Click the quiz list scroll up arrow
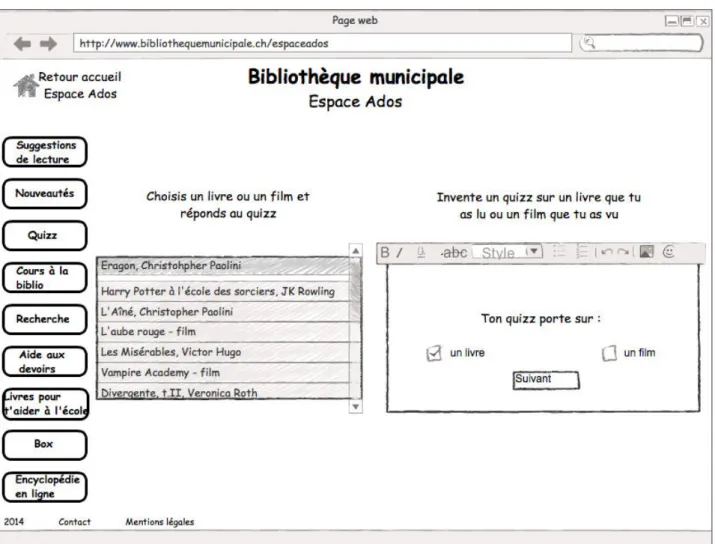This screenshot has height=544, width=715. [356, 251]
